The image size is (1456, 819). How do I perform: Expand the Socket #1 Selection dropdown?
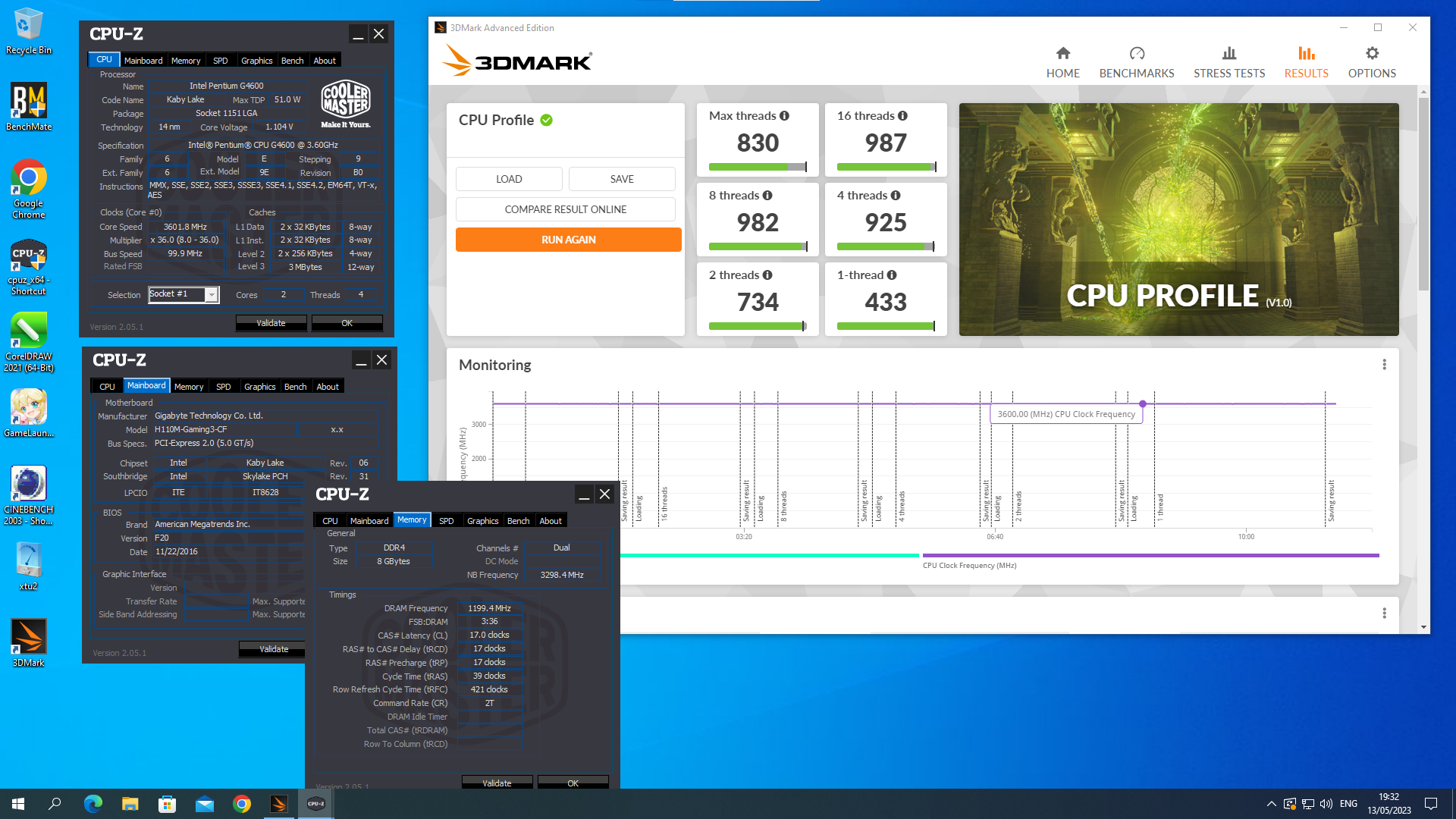pos(212,295)
